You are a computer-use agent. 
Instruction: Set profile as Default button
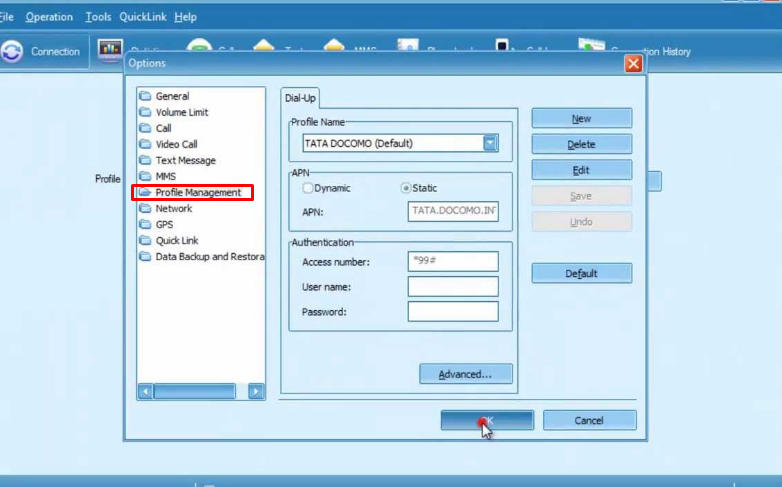[582, 273]
